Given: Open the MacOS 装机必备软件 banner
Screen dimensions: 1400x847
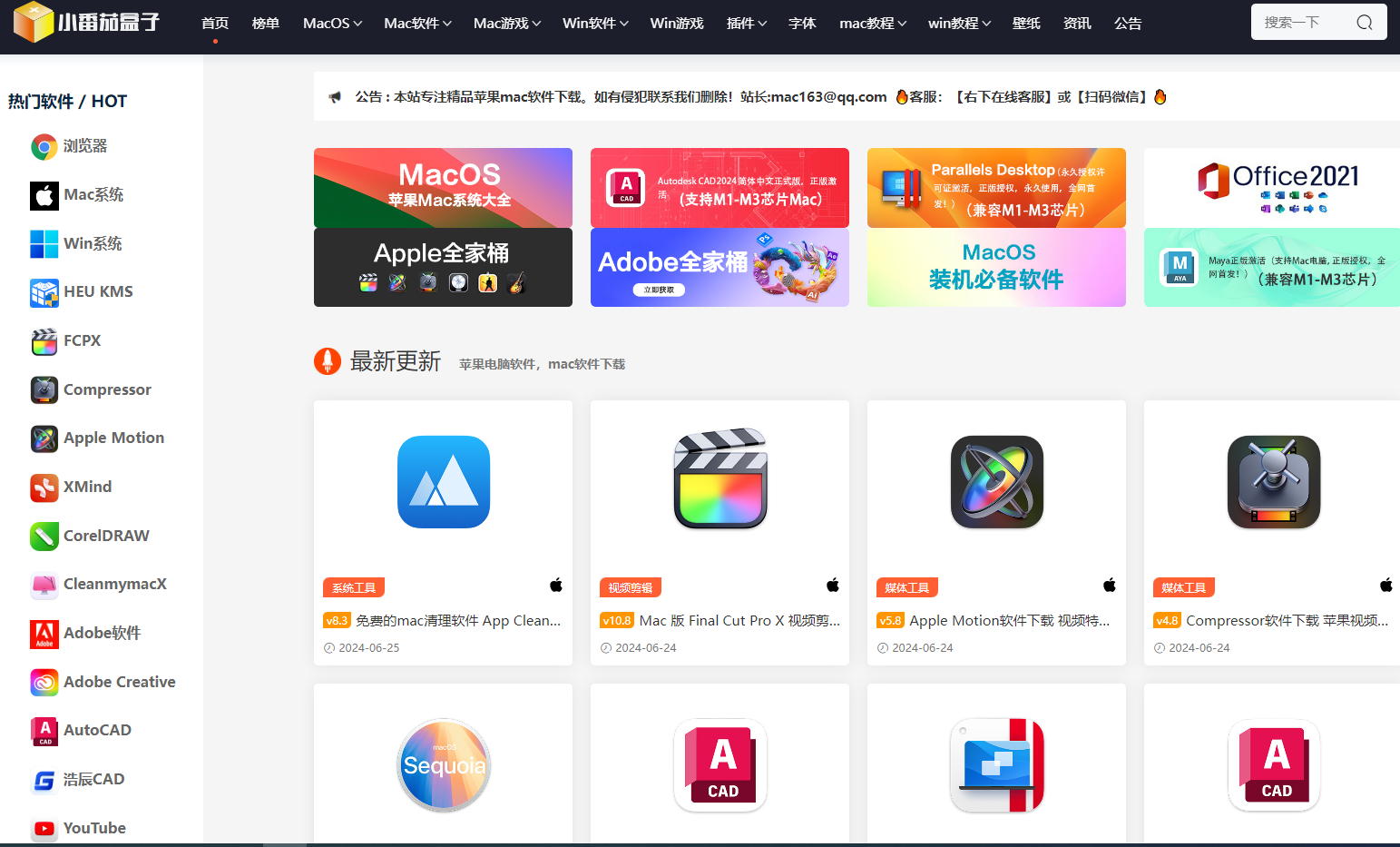Looking at the screenshot, I should [x=996, y=267].
